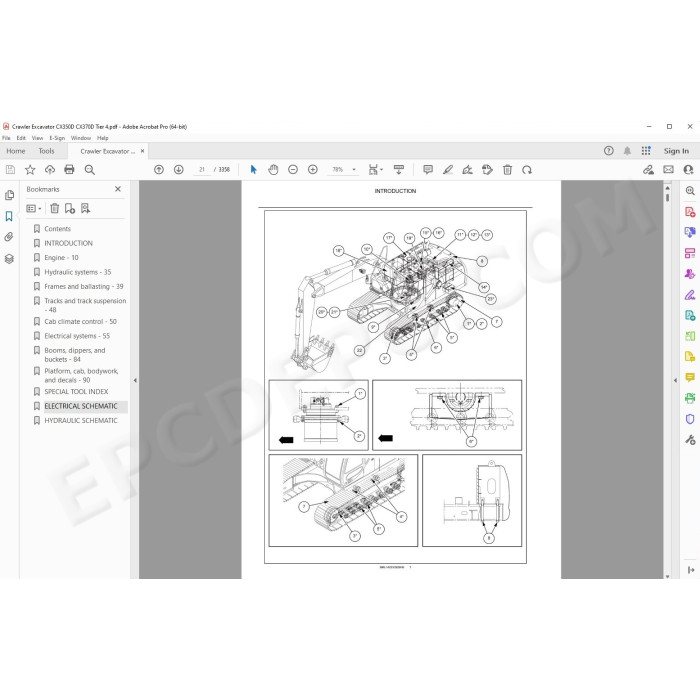Select the SPECIAL TOOL INDEX bookmark
This screenshot has height=700, width=700.
[x=76, y=392]
